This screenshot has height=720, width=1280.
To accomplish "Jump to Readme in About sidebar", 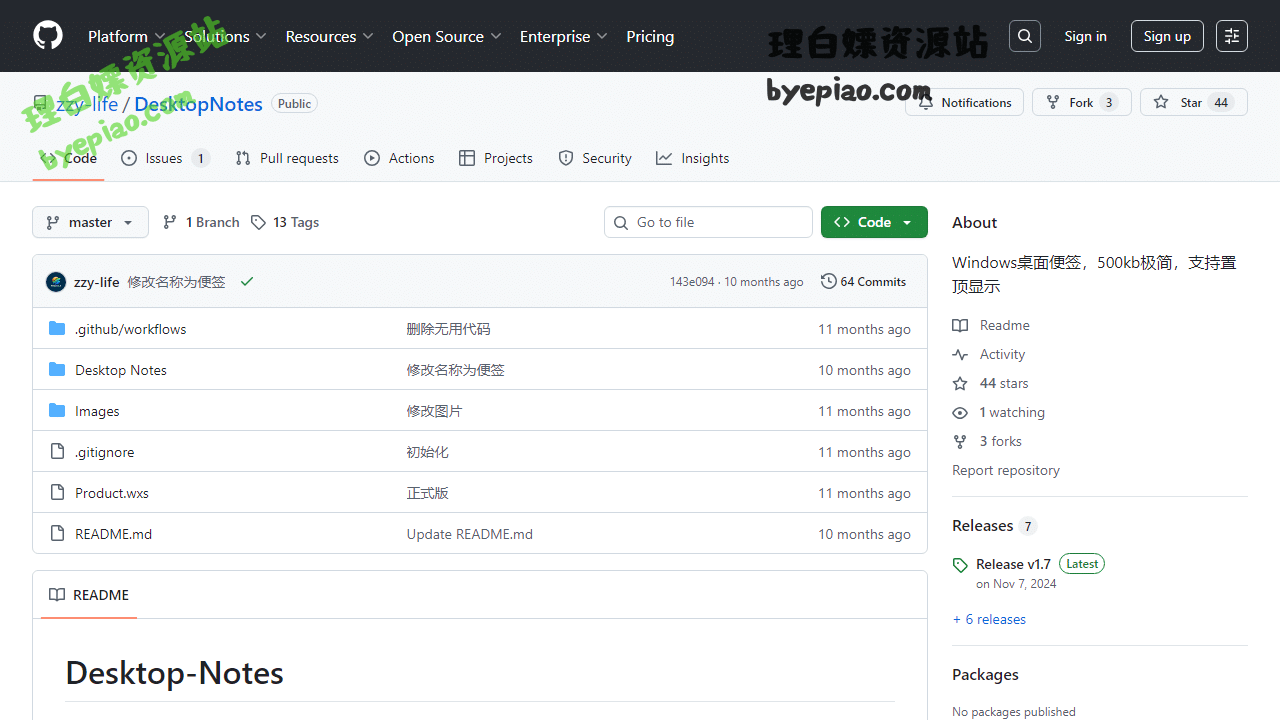I will point(991,325).
